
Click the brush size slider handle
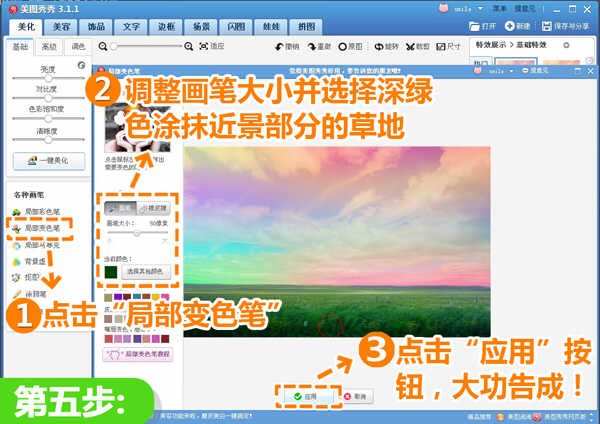coord(137,233)
